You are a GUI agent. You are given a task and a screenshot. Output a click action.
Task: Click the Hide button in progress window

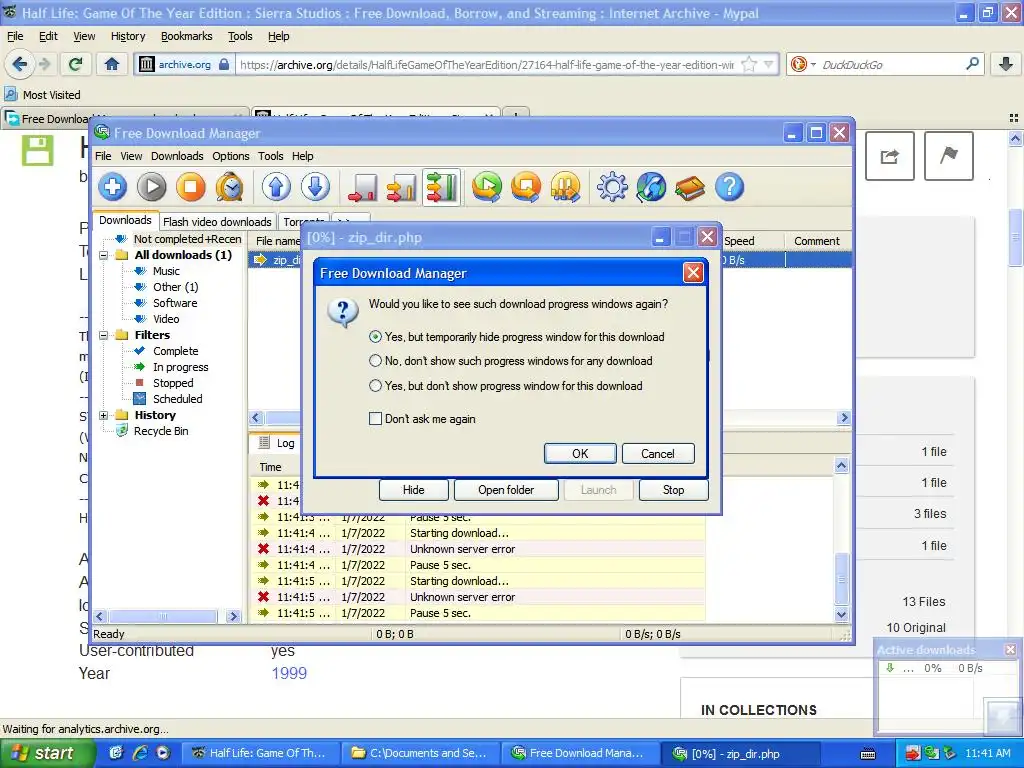tap(413, 490)
